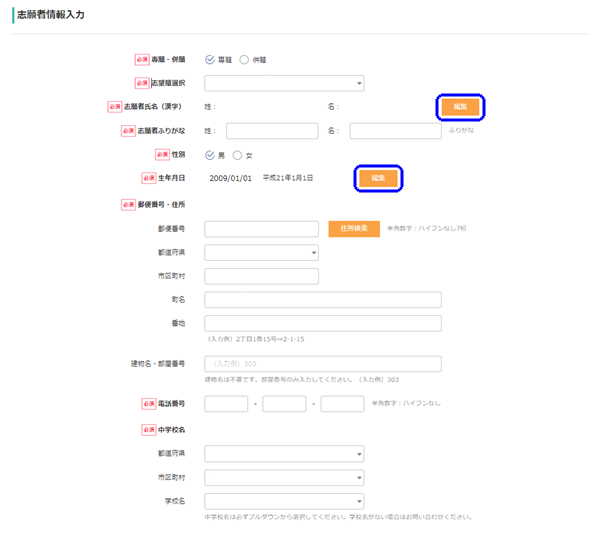Viewport: 600px width, 544px height.
Task: Choose 女 for gender
Action: coord(238,155)
